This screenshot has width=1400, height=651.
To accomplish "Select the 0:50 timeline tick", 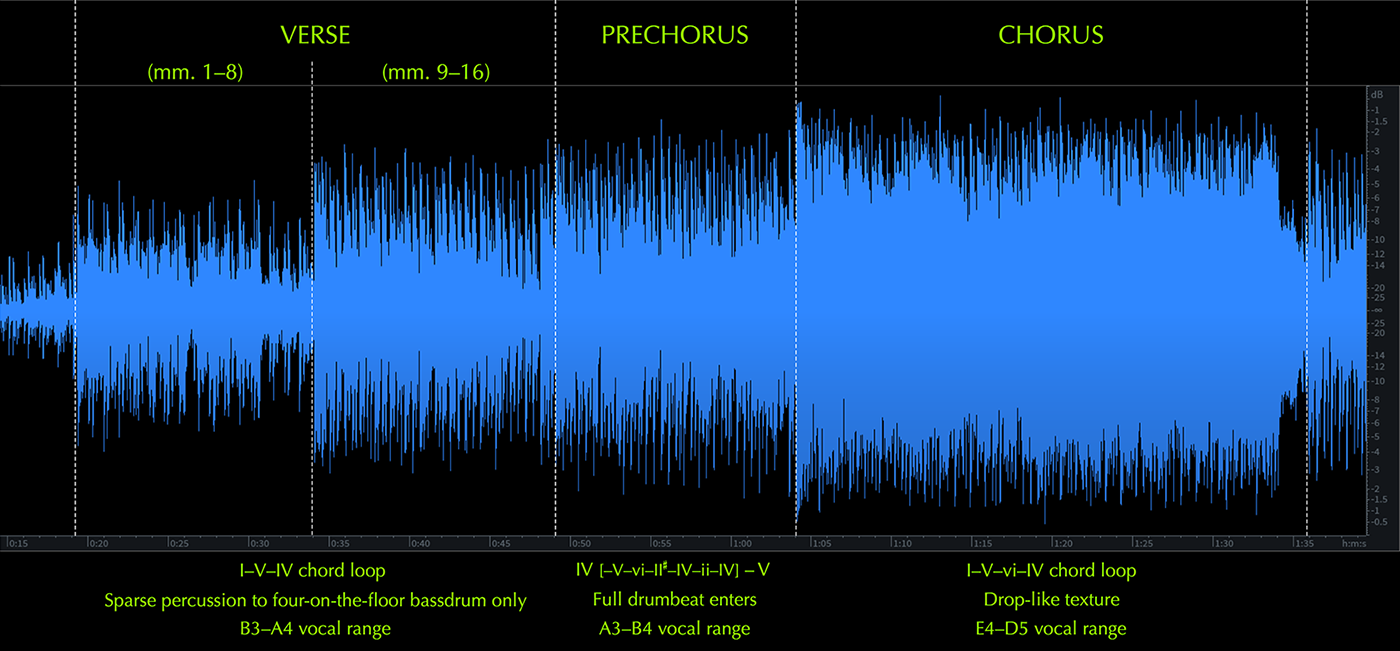I will coord(581,543).
